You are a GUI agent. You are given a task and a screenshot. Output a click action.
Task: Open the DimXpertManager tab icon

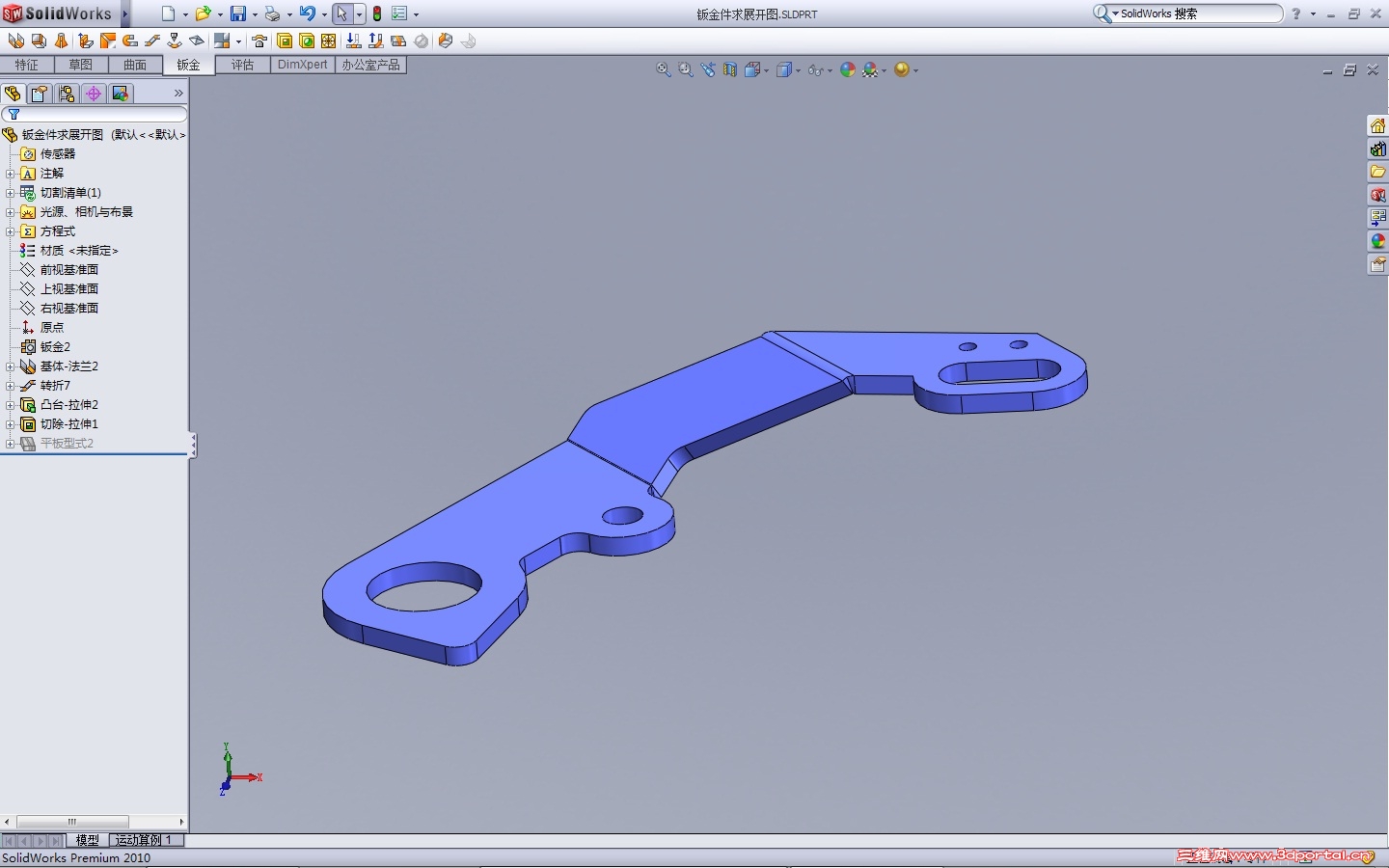pos(94,94)
